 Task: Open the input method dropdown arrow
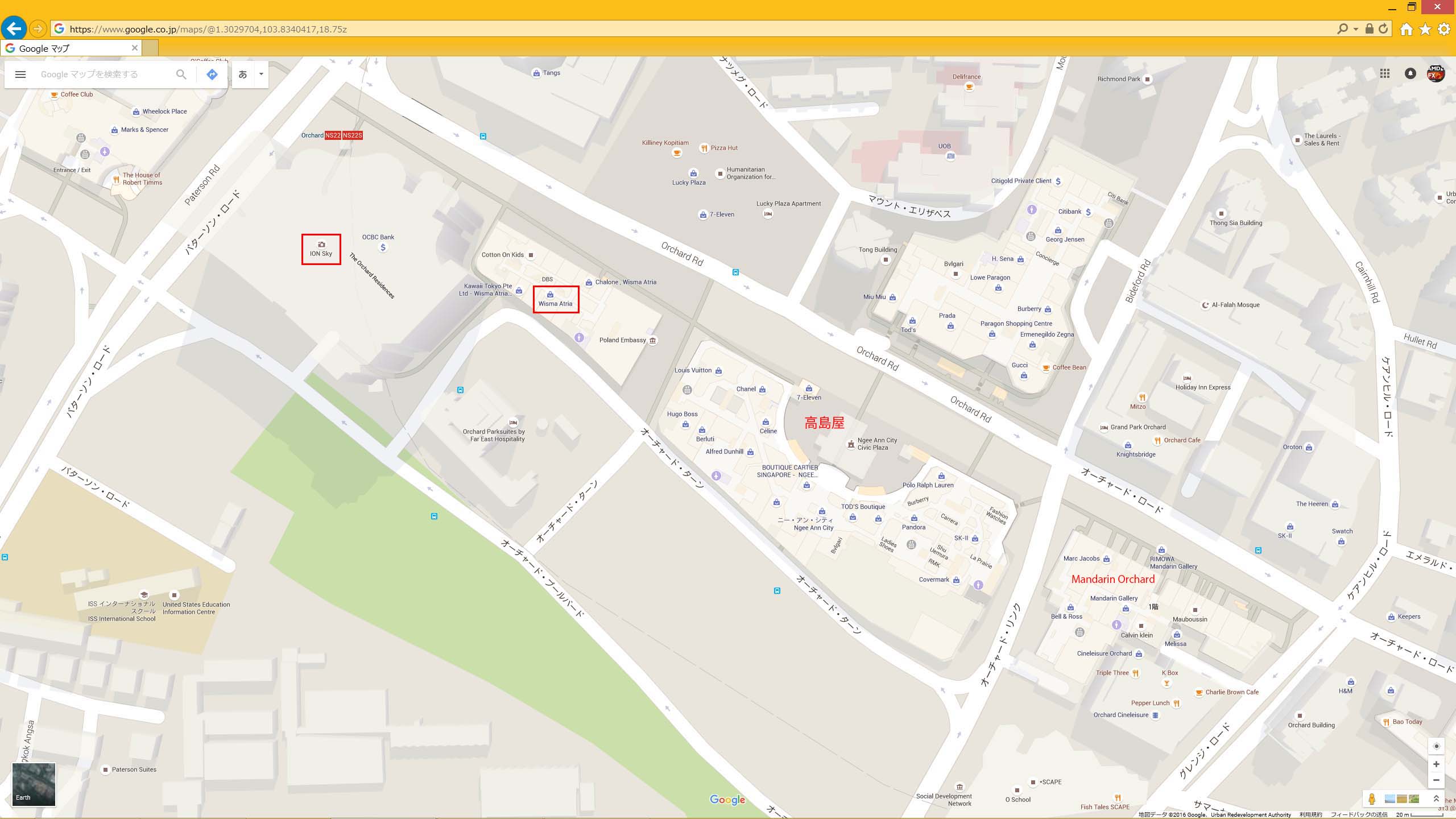coord(261,75)
